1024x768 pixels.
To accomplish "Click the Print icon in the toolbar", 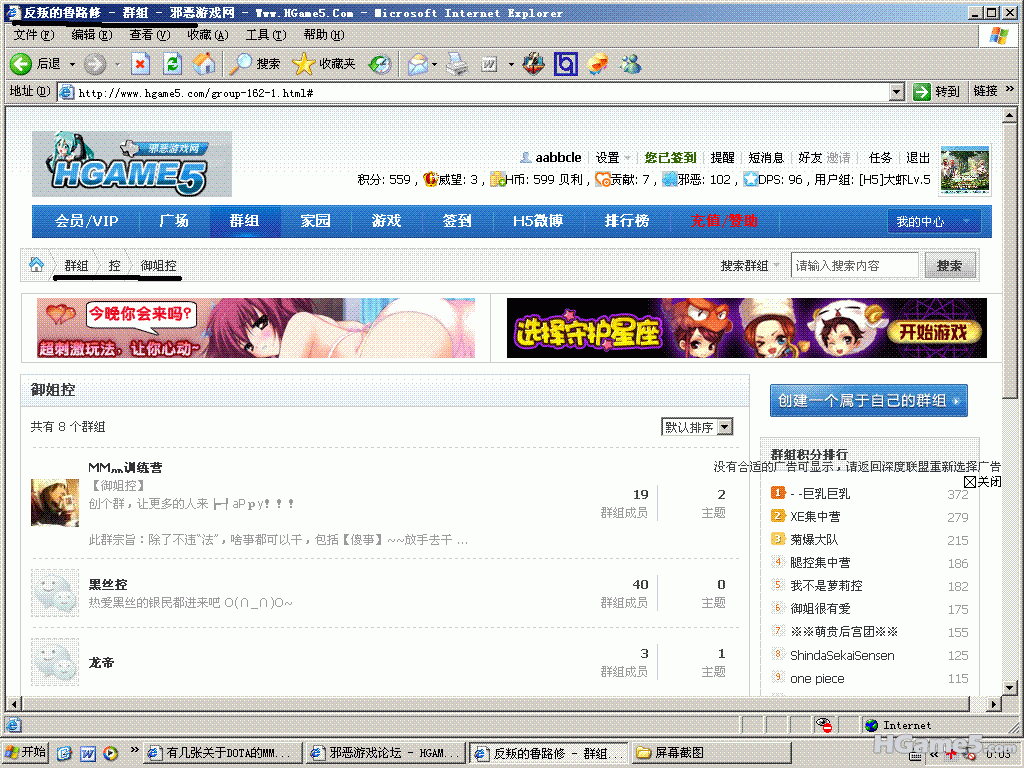I will pos(457,64).
